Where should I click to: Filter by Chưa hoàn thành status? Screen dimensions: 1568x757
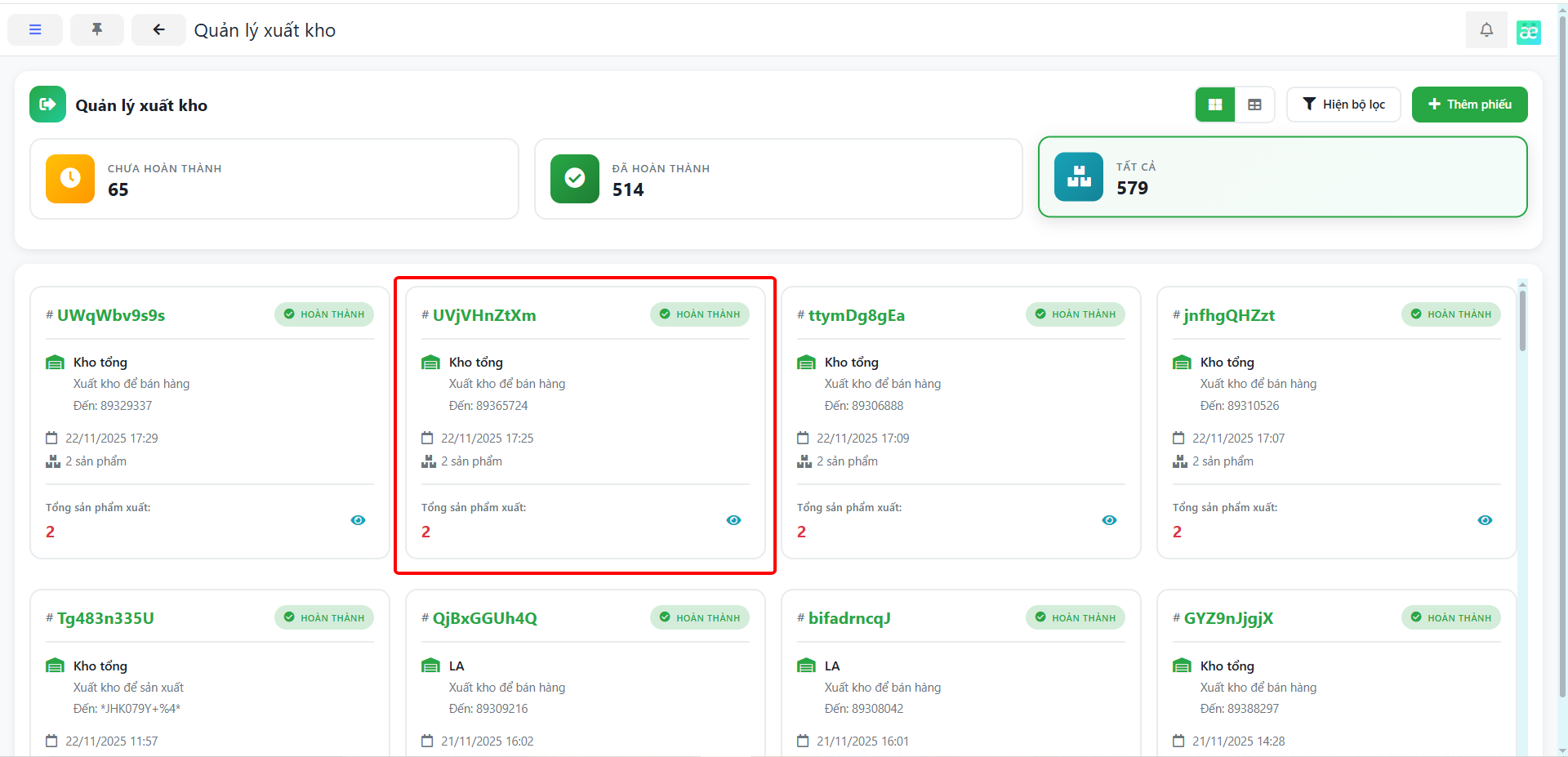coord(274,179)
